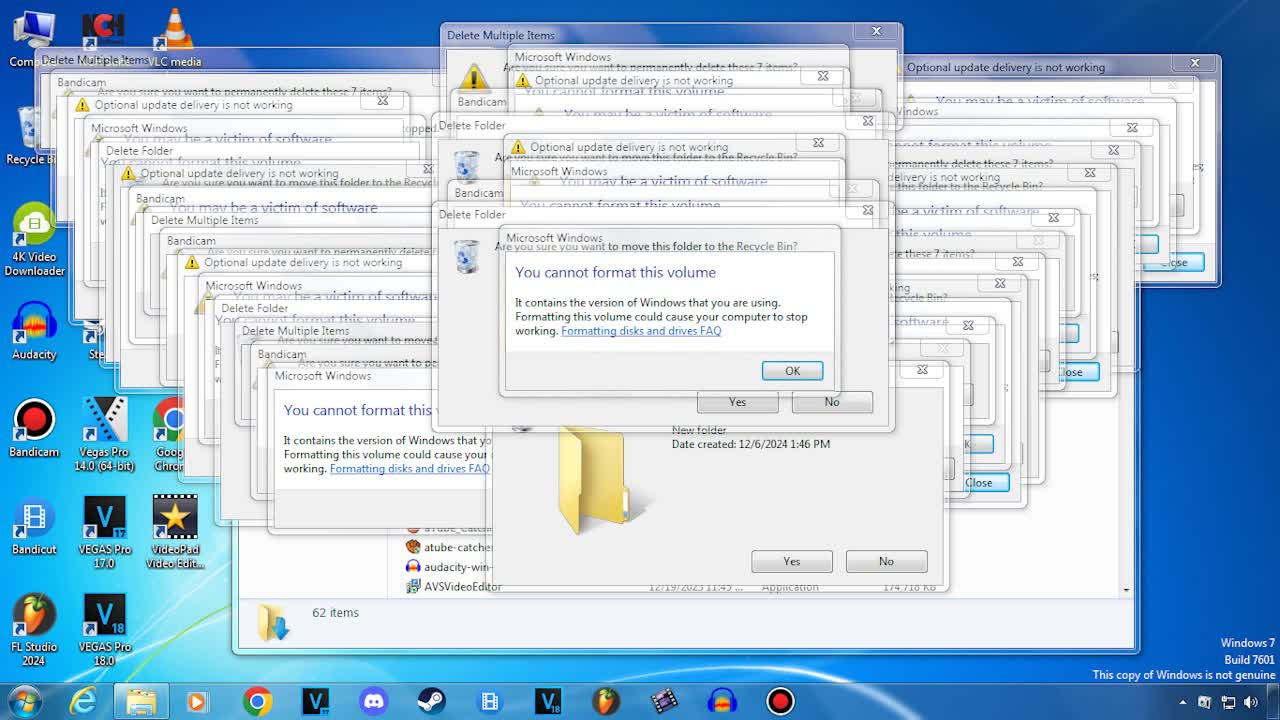
Task: Open File Explorer taskbar button
Action: click(x=141, y=702)
